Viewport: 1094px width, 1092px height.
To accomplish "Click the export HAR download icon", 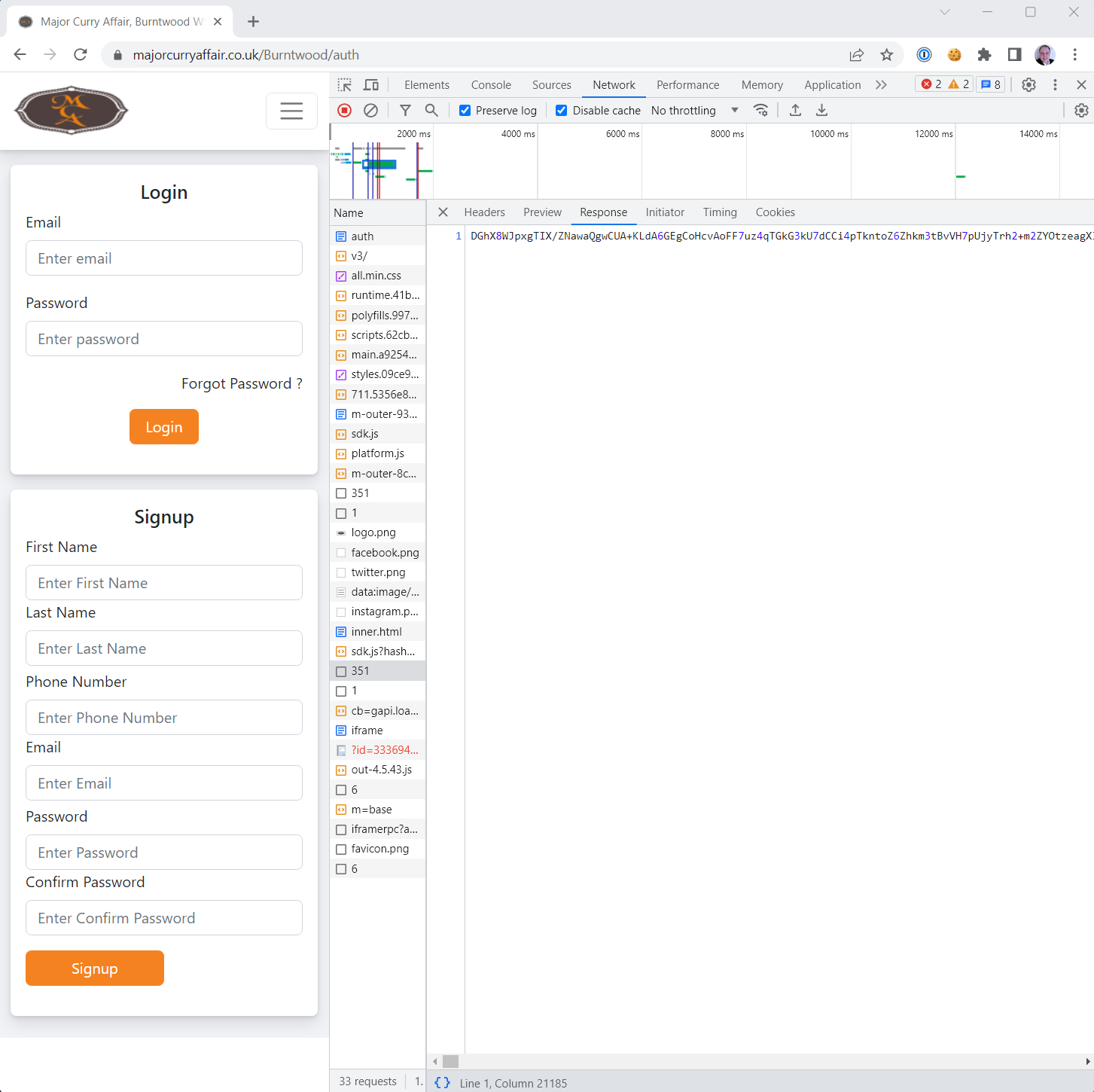I will click(x=822, y=111).
